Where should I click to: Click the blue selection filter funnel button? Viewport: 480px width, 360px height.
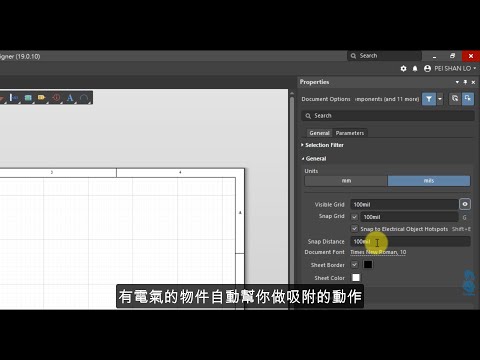coord(429,99)
